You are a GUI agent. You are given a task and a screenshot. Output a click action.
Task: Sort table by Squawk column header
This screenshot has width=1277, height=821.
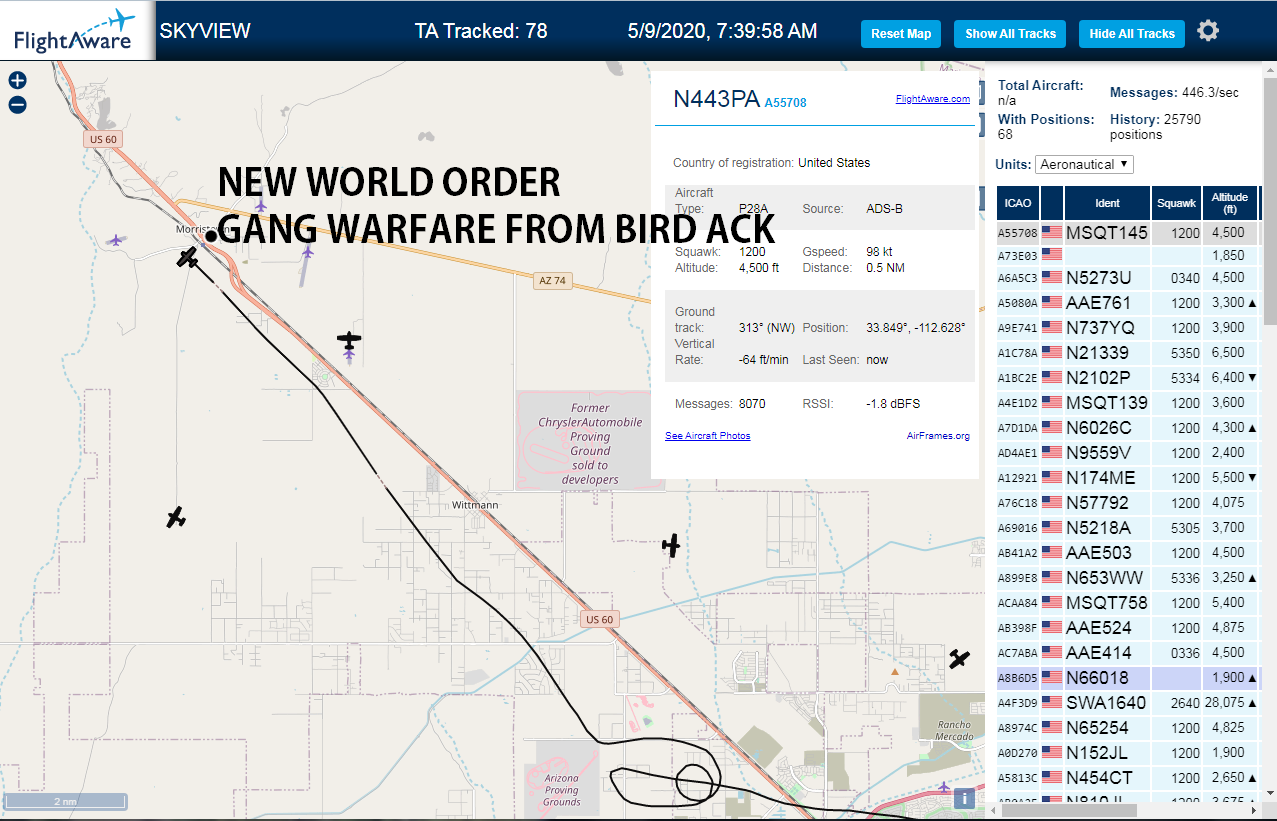tap(1176, 203)
